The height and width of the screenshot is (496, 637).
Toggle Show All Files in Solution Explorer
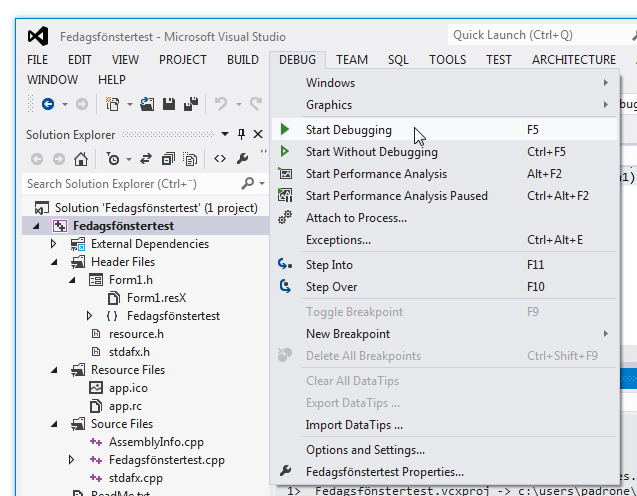[x=190, y=159]
